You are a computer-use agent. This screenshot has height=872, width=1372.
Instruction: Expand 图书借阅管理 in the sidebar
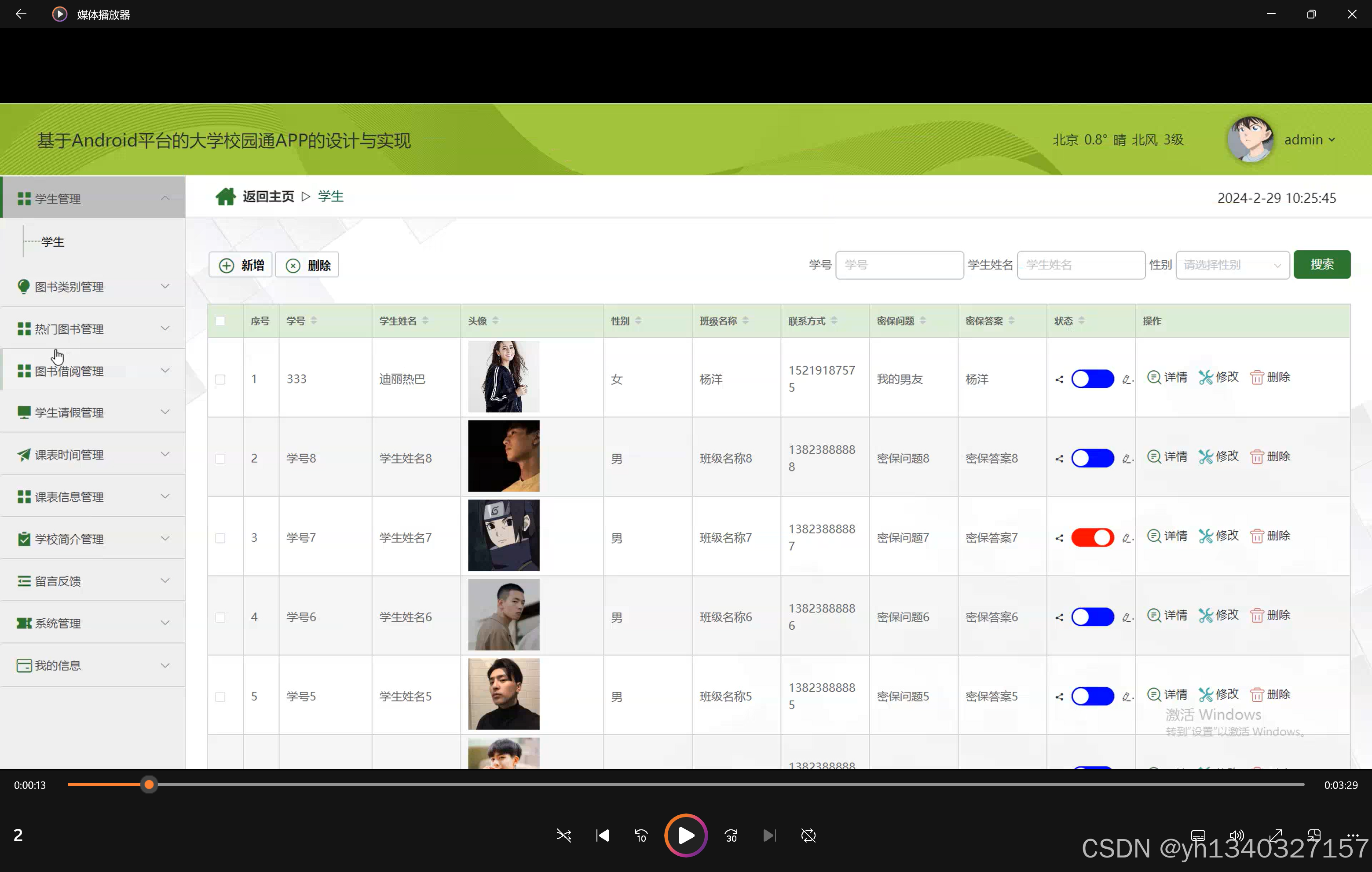pos(93,370)
